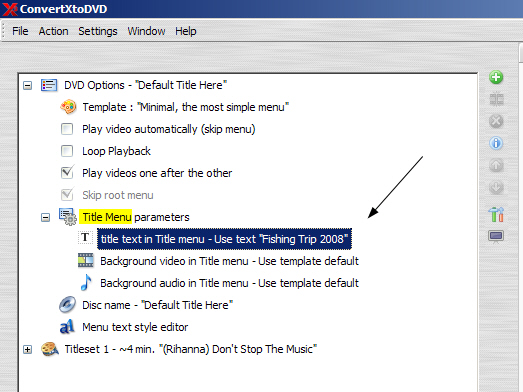Select Disc name "Default Title Here" row

[157, 305]
